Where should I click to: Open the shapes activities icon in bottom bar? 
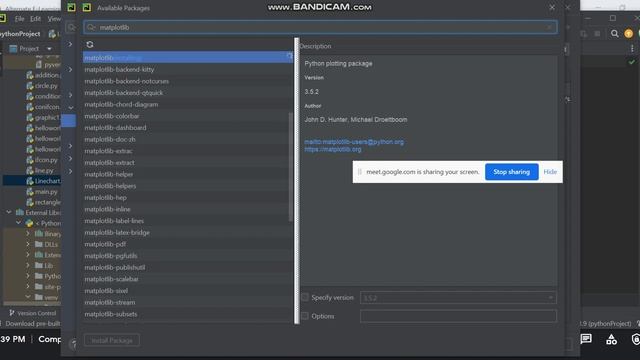click(611, 339)
